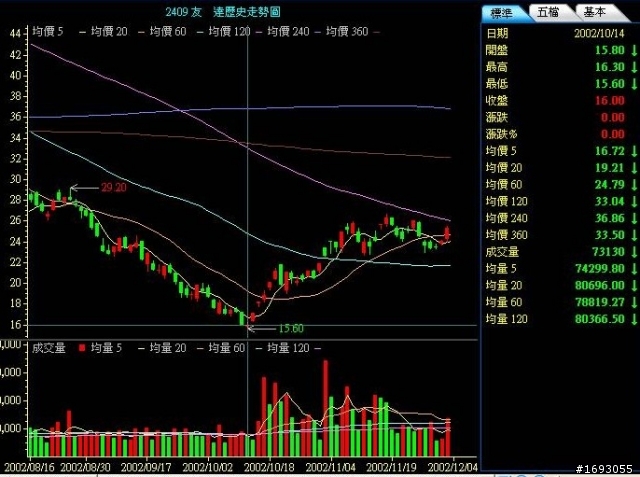This screenshot has width=640, height=477.
Task: Click the red 均量 5 legend marker
Action: pyautogui.click(x=82, y=348)
